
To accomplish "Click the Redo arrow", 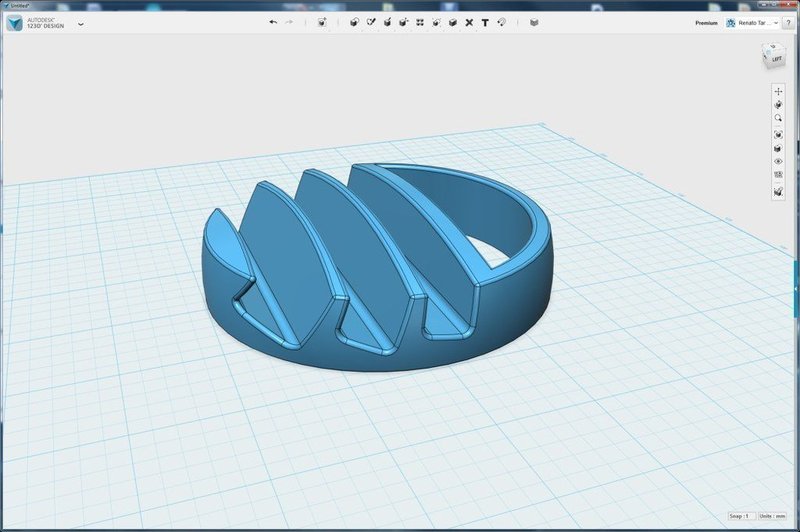I will [x=289, y=22].
